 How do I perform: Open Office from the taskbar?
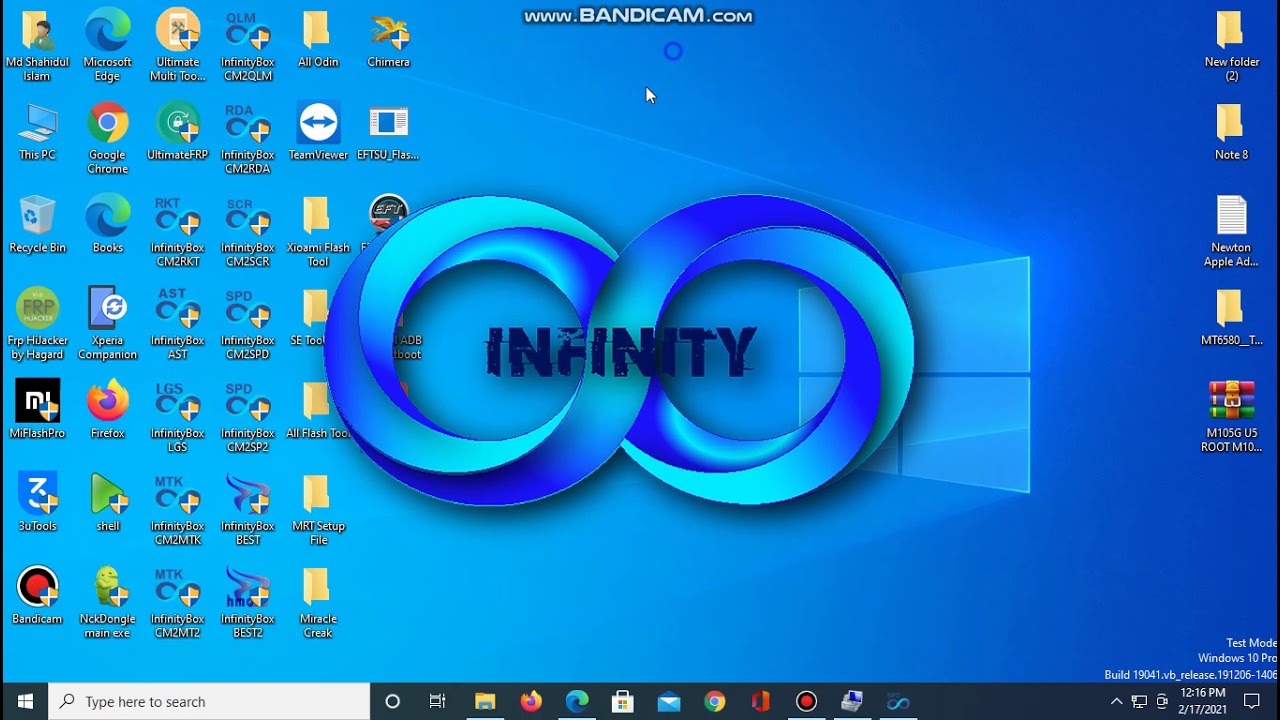[x=760, y=702]
